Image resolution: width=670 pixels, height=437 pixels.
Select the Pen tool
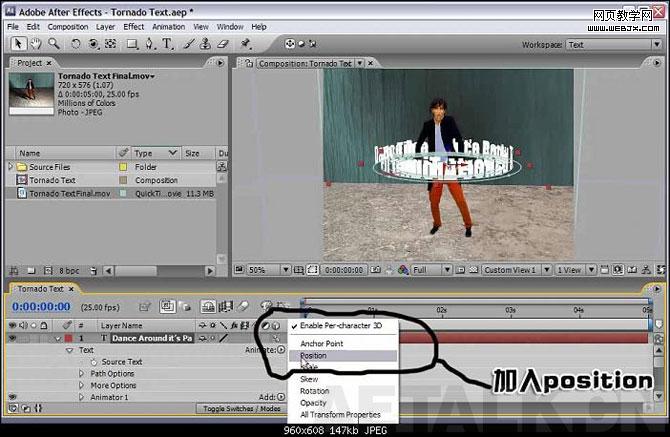click(150, 44)
